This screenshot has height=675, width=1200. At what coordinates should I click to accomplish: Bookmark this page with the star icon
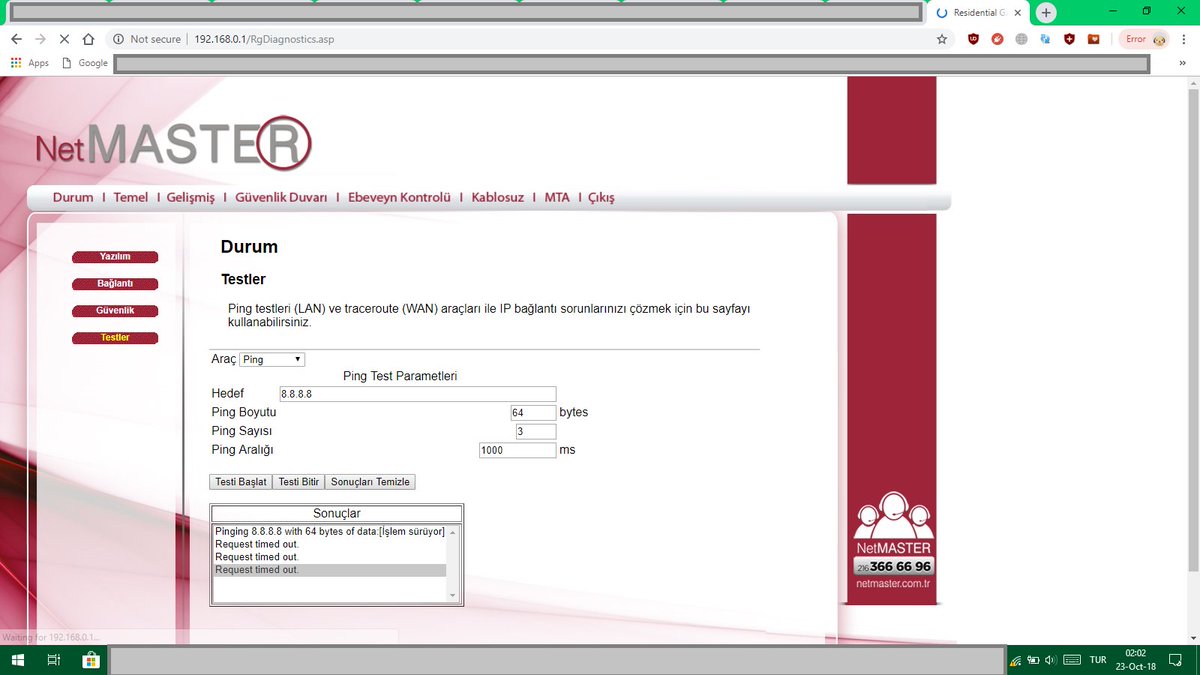941,39
